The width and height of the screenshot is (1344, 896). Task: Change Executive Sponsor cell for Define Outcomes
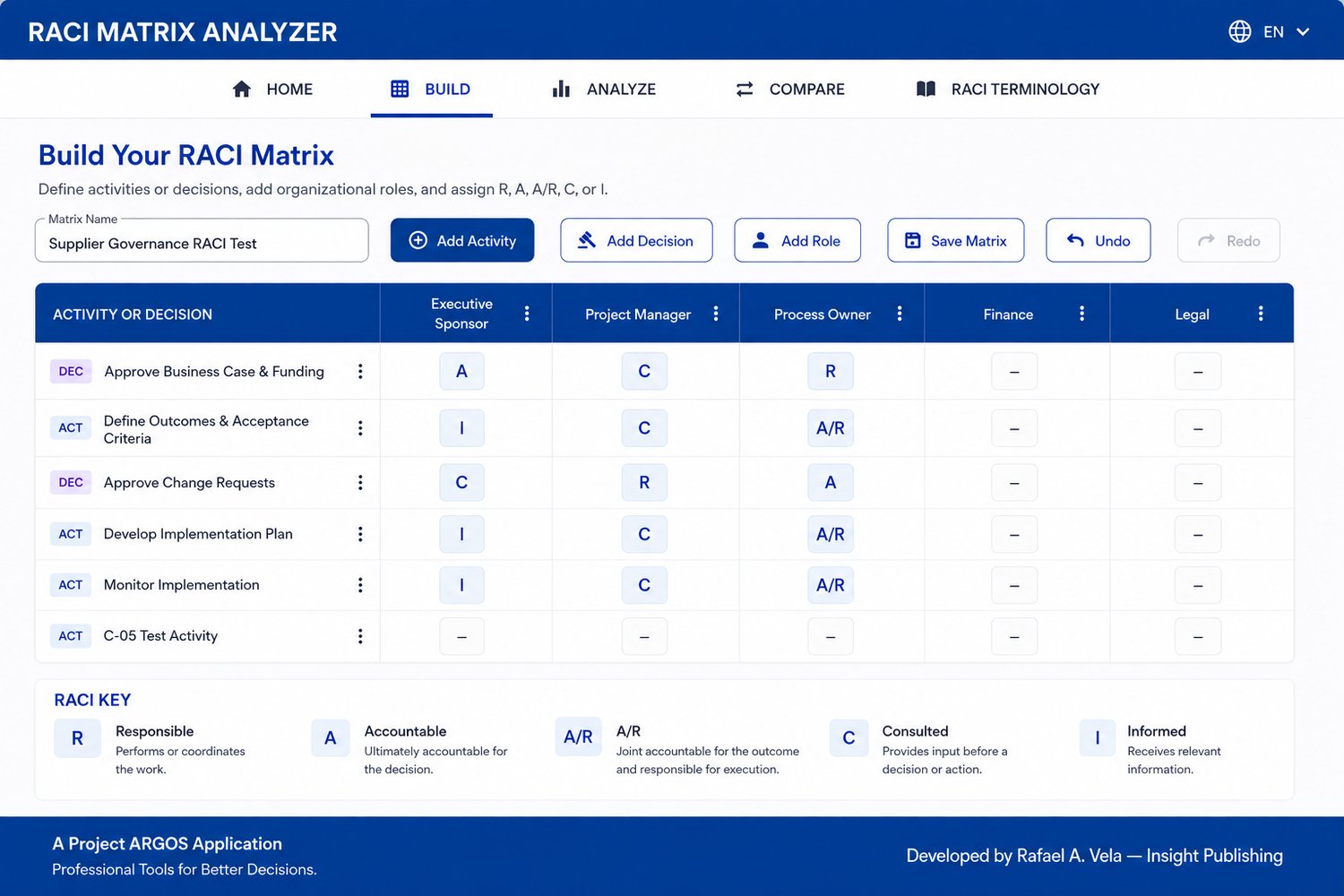[461, 428]
